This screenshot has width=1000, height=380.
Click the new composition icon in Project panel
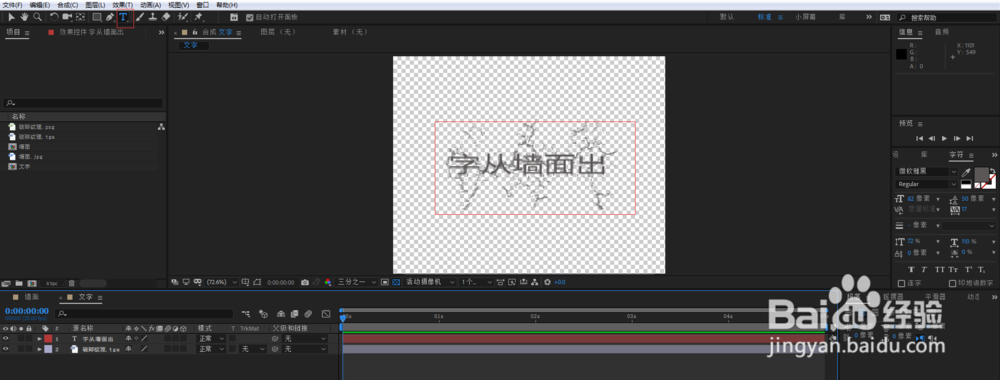click(32, 283)
